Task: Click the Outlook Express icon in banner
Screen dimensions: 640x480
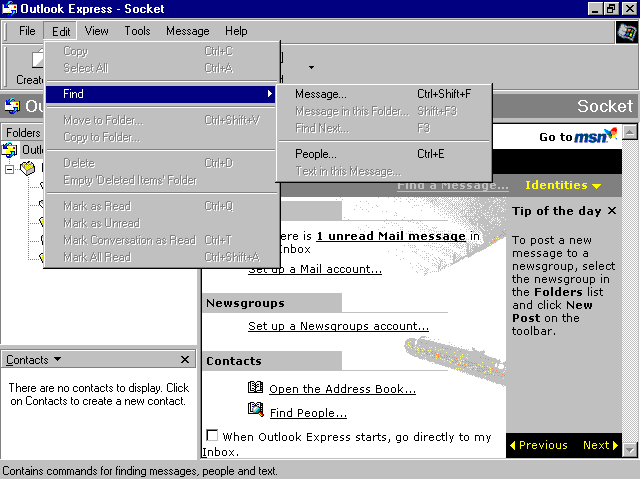Action: coord(12,106)
